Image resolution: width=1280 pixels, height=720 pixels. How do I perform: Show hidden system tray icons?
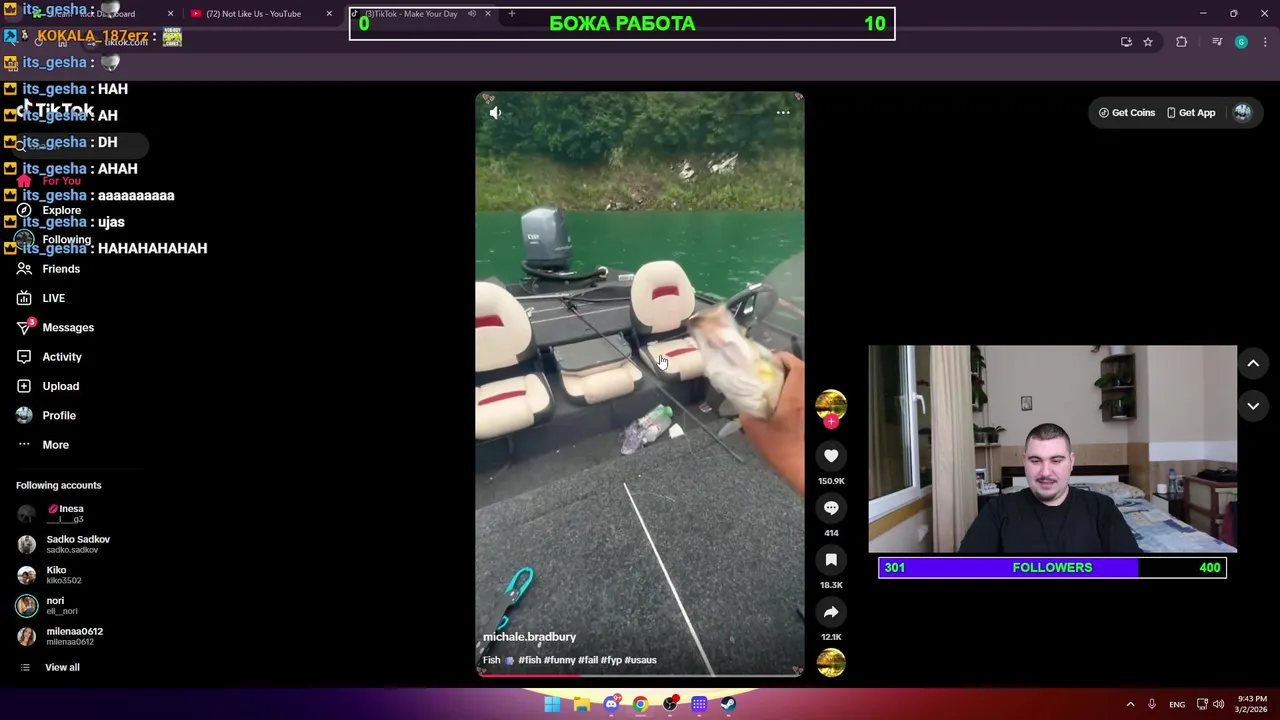pos(1130,704)
